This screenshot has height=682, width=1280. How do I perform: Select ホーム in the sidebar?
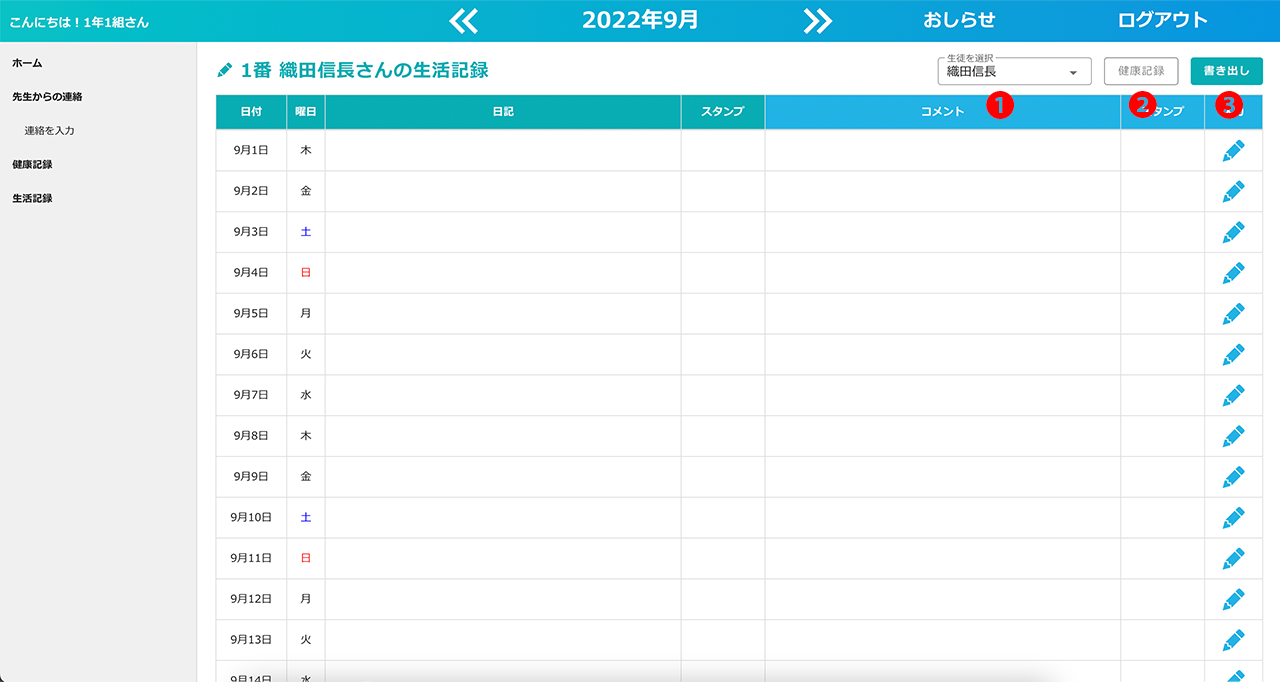pyautogui.click(x=27, y=63)
